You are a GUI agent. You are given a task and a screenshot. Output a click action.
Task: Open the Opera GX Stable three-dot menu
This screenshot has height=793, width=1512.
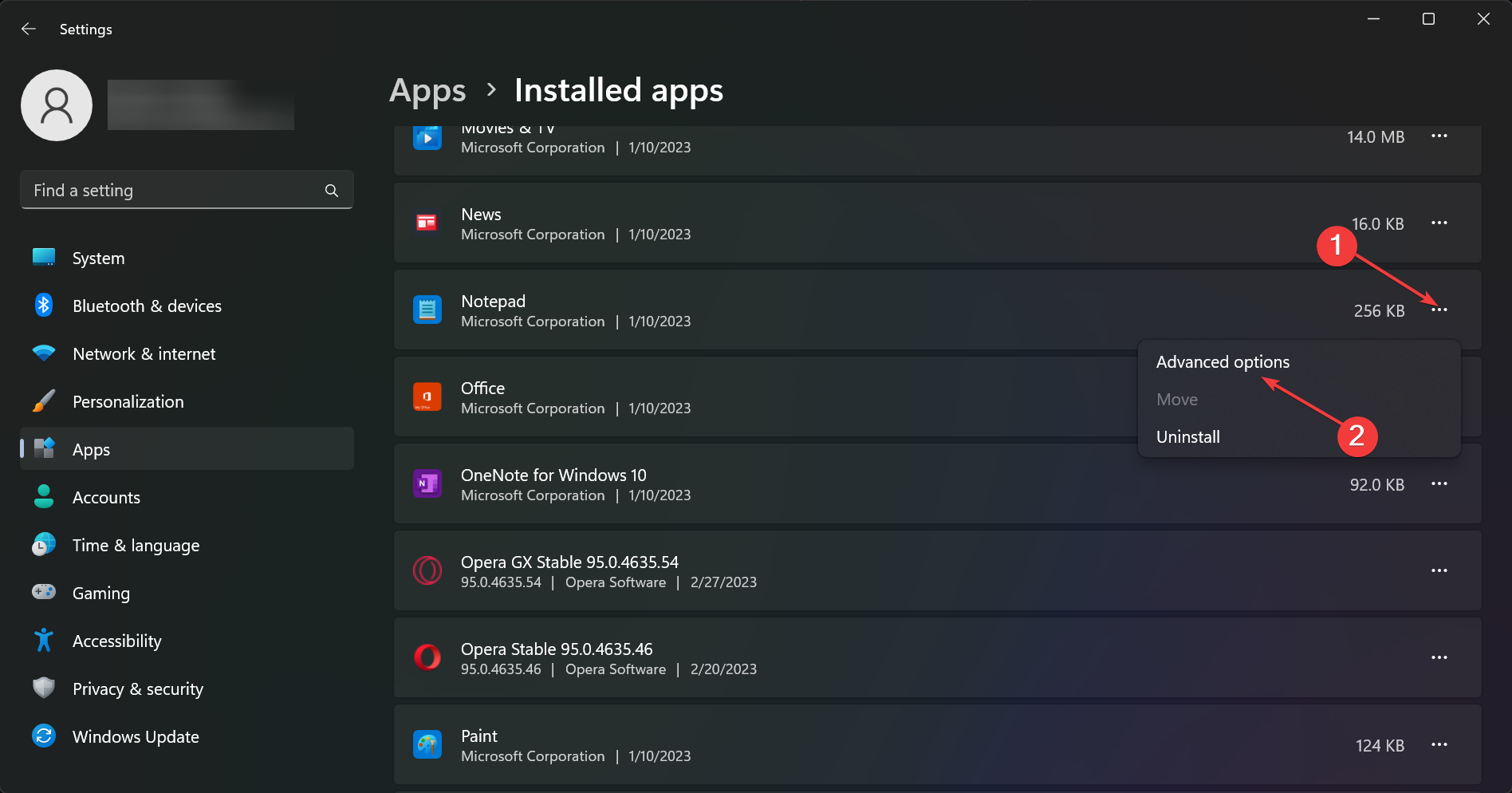pos(1439,570)
